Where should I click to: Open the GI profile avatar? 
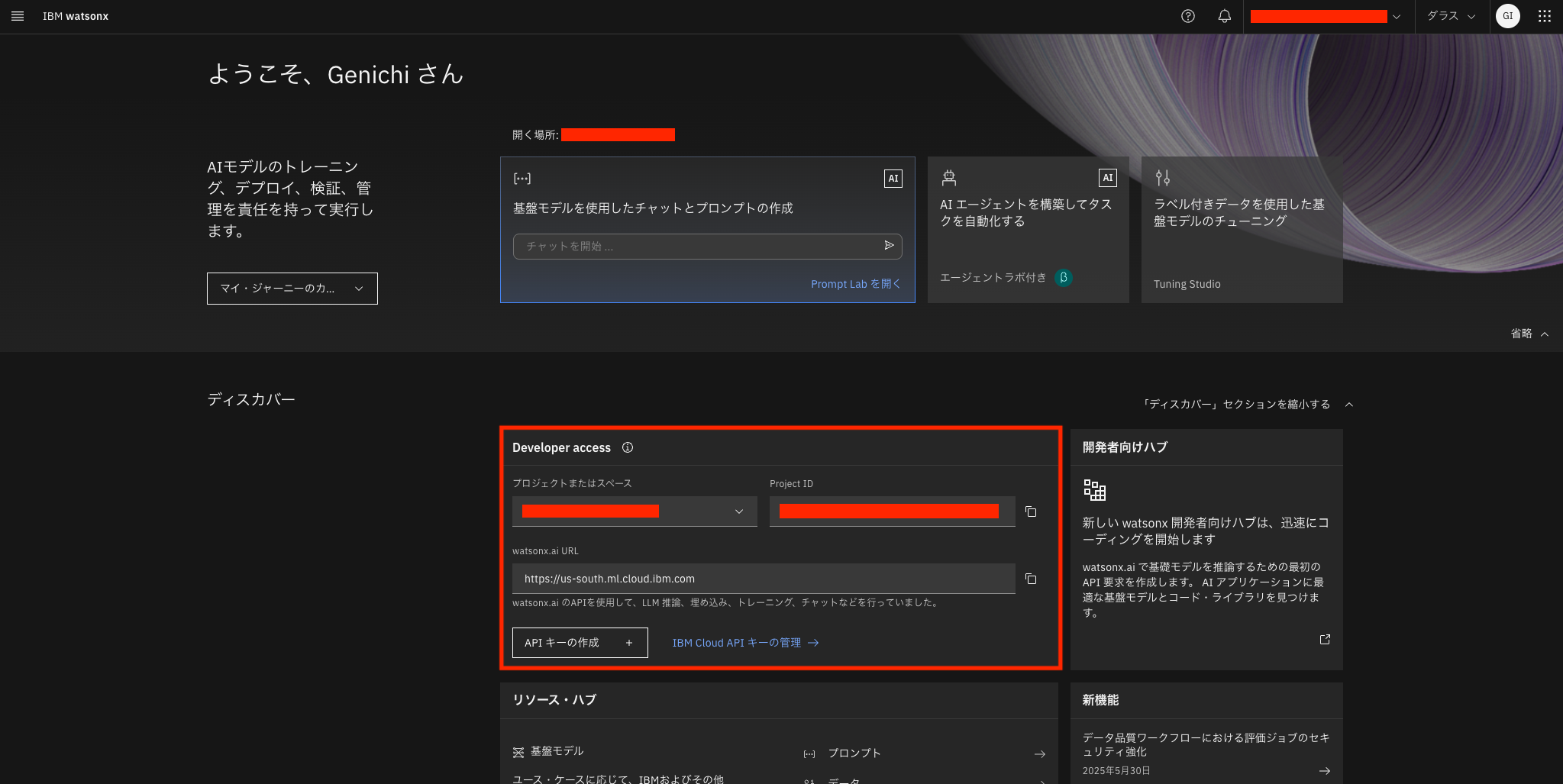[x=1506, y=15]
